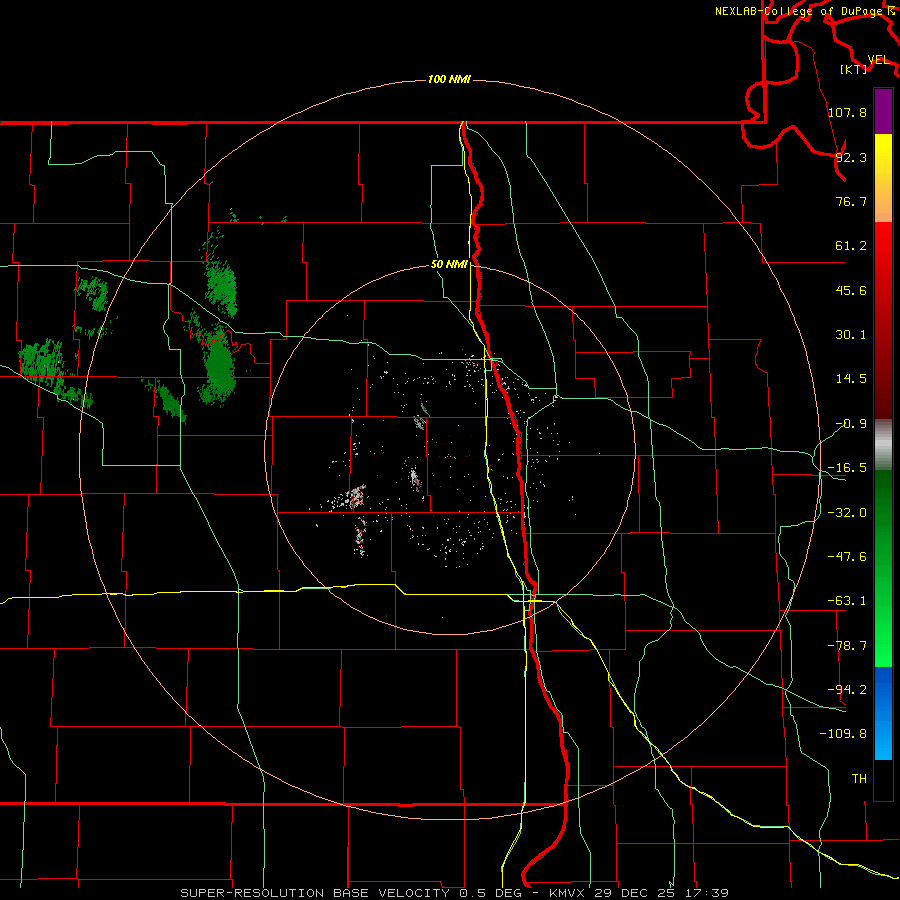The height and width of the screenshot is (900, 900).
Task: Select the 30.1 velocity scale value
Action: (x=851, y=335)
